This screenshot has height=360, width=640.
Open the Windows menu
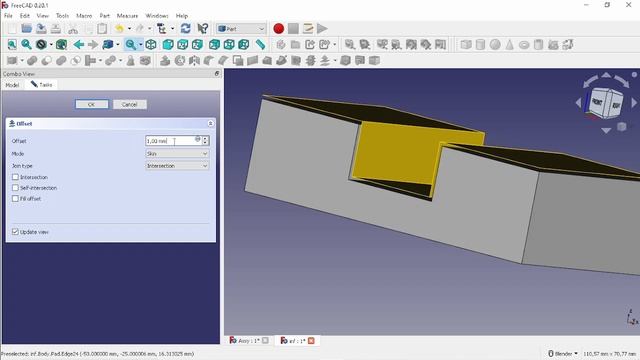(157, 16)
